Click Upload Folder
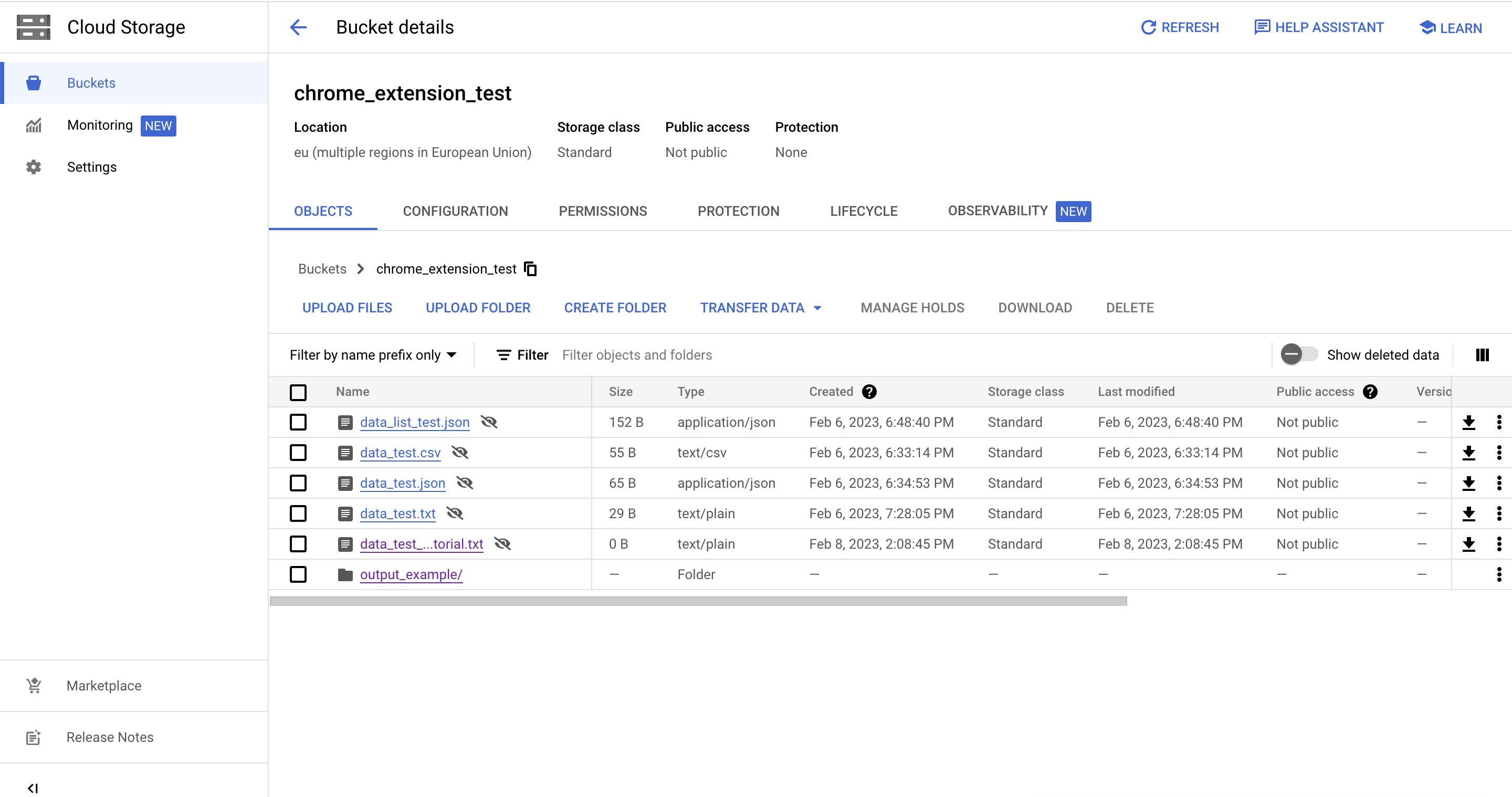This screenshot has height=797, width=1512. pyautogui.click(x=478, y=308)
